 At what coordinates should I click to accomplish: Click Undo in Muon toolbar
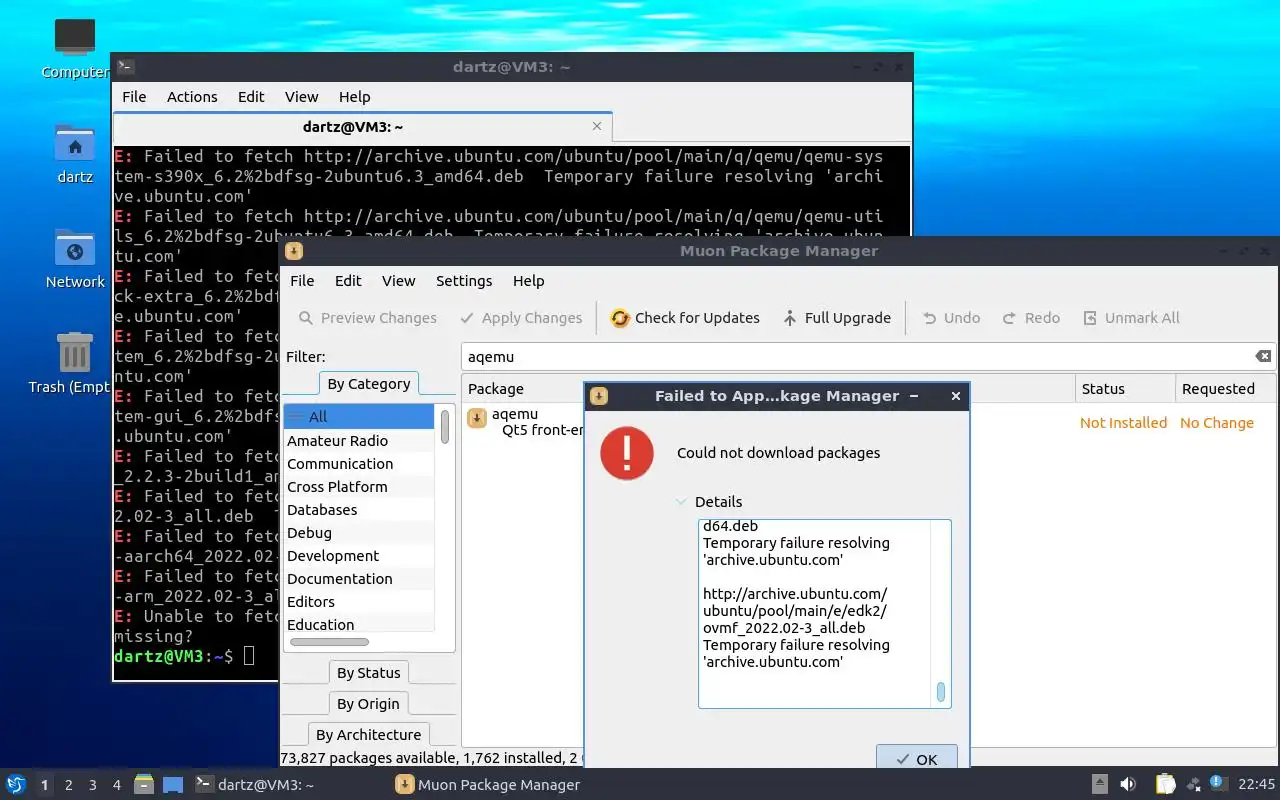(950, 318)
